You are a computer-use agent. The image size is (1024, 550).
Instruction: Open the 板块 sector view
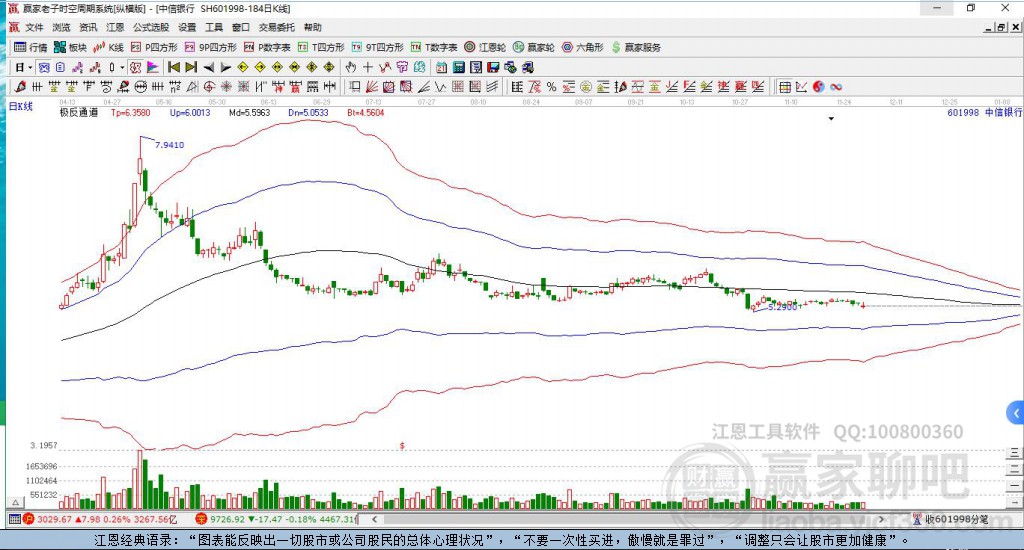point(71,47)
